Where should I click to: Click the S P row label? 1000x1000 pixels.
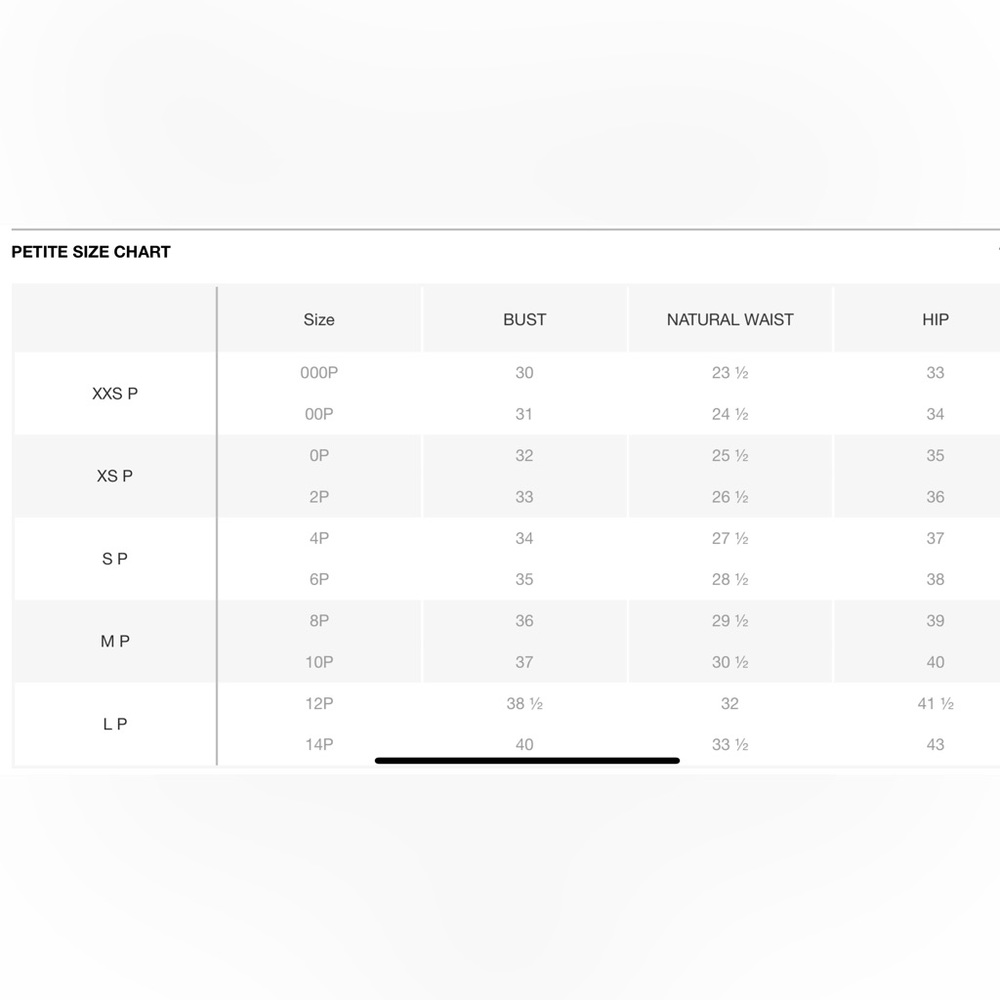tap(115, 559)
